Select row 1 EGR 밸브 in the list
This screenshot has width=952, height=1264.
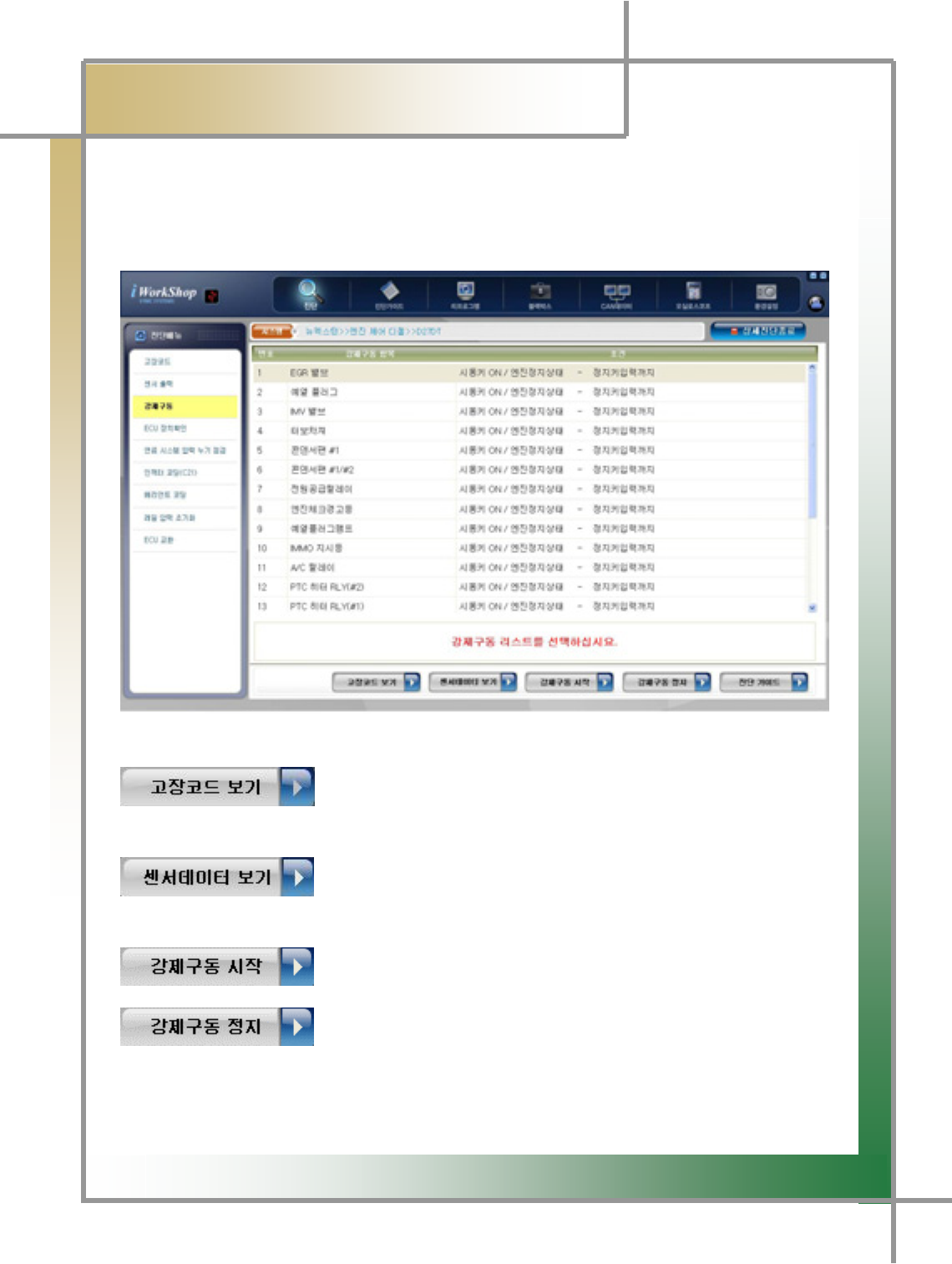[x=529, y=373]
